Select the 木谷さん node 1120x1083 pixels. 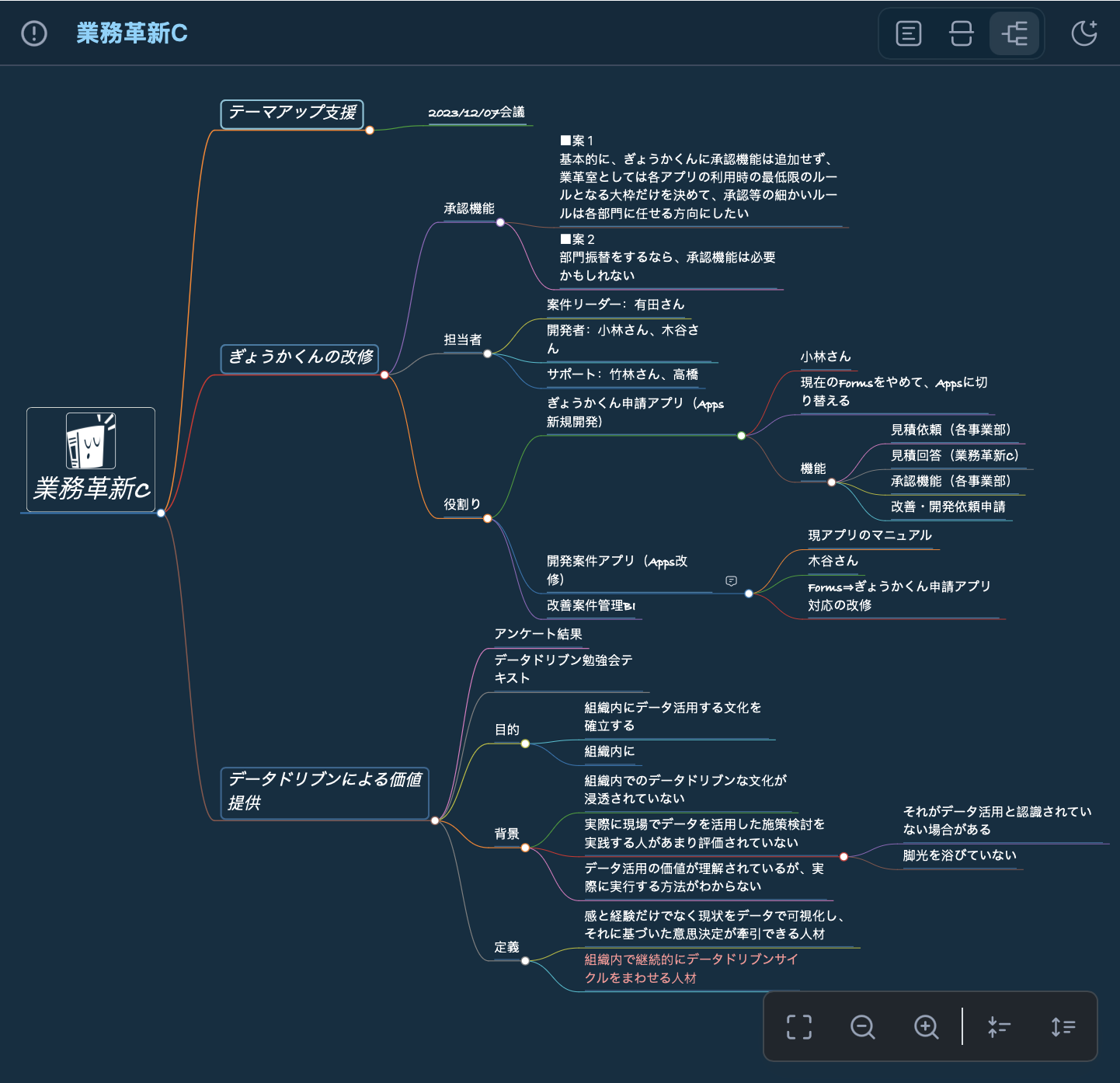click(833, 561)
